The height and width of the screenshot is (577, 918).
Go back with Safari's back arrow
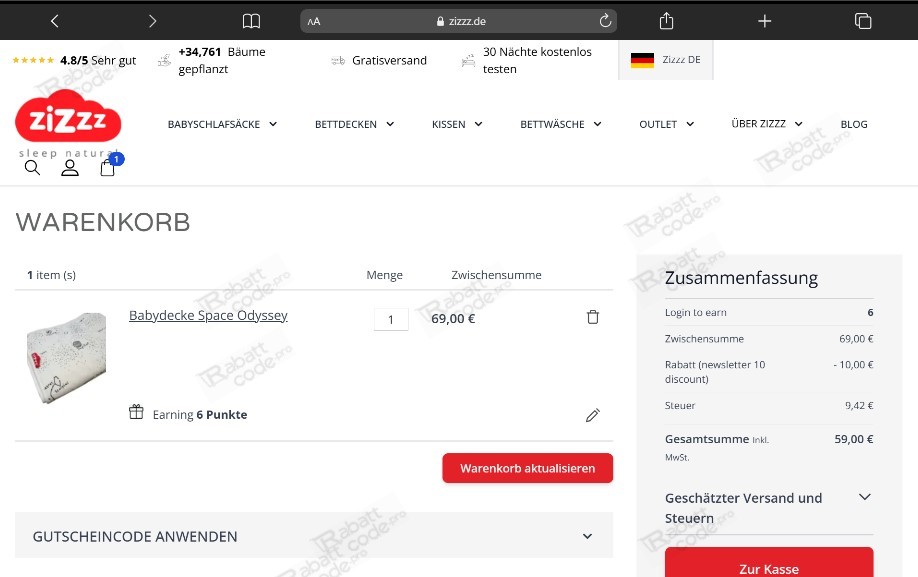point(54,21)
